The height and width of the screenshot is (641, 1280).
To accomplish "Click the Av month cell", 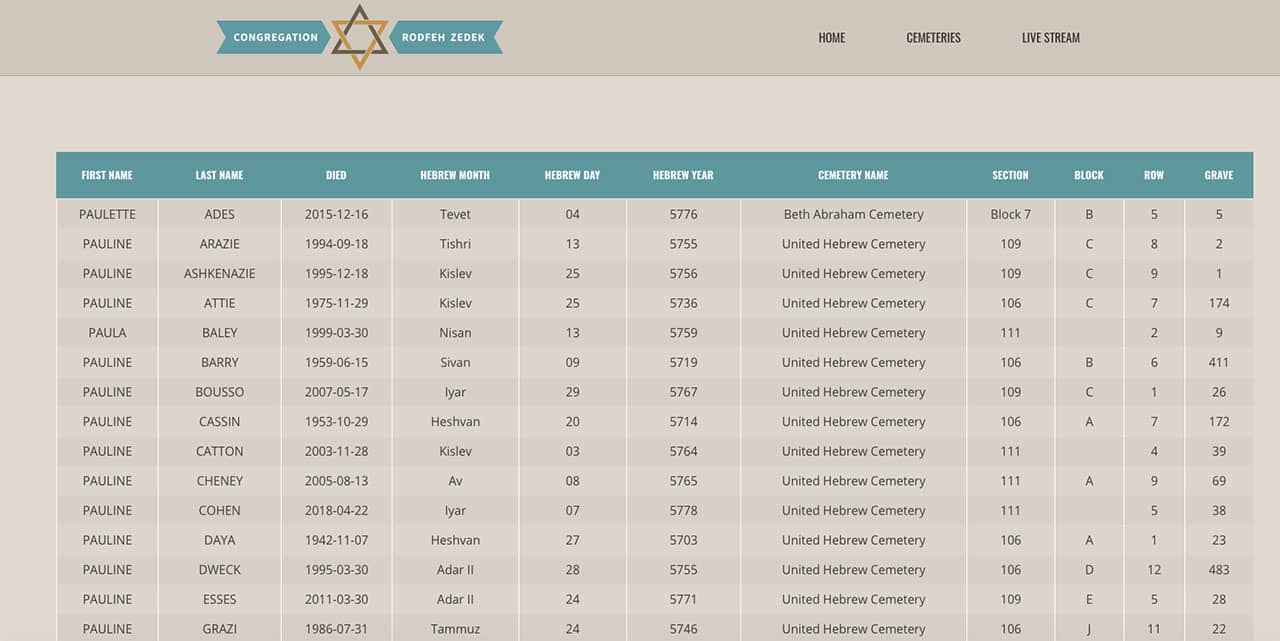I will tap(455, 481).
